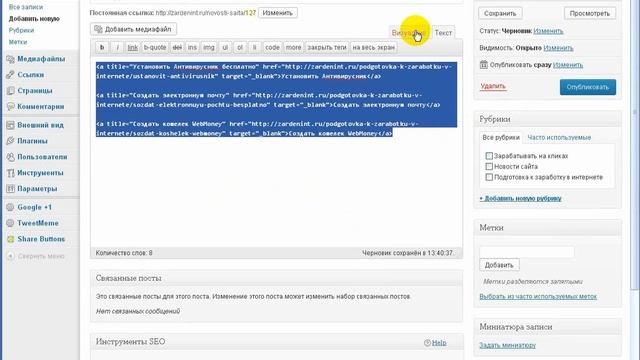The height and width of the screenshot is (360, 640).
Task: Collapse menu via Свернуть меню arrow
Action: (x=11, y=256)
